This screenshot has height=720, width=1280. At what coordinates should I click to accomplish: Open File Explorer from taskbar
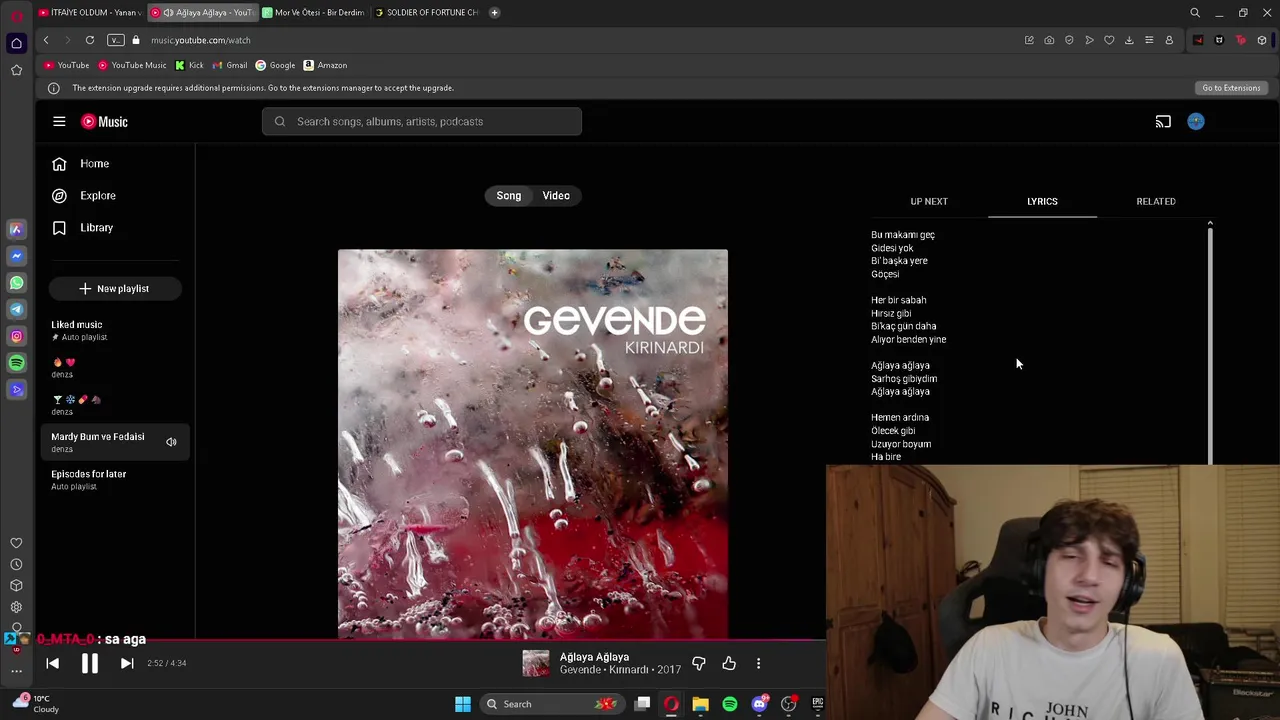pyautogui.click(x=700, y=704)
